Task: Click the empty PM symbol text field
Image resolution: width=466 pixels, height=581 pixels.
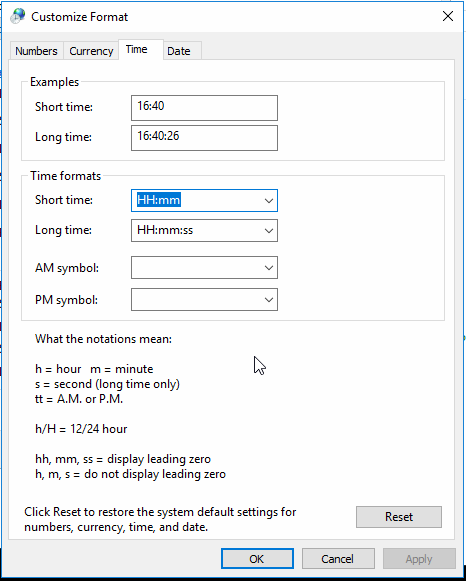Action: point(196,299)
